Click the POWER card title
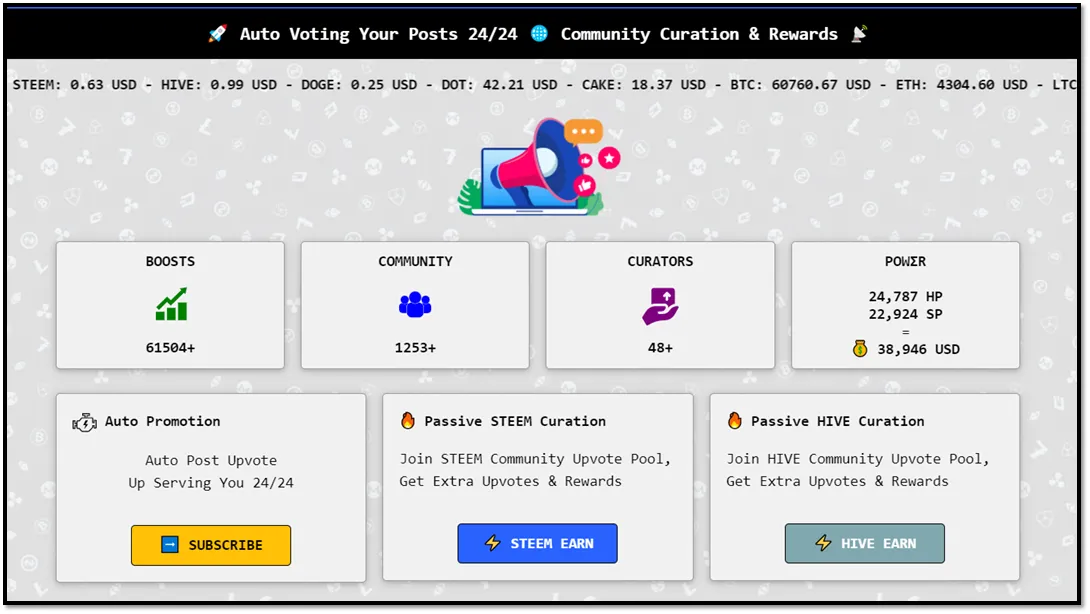Image resolution: width=1090 pixels, height=614 pixels. (905, 261)
